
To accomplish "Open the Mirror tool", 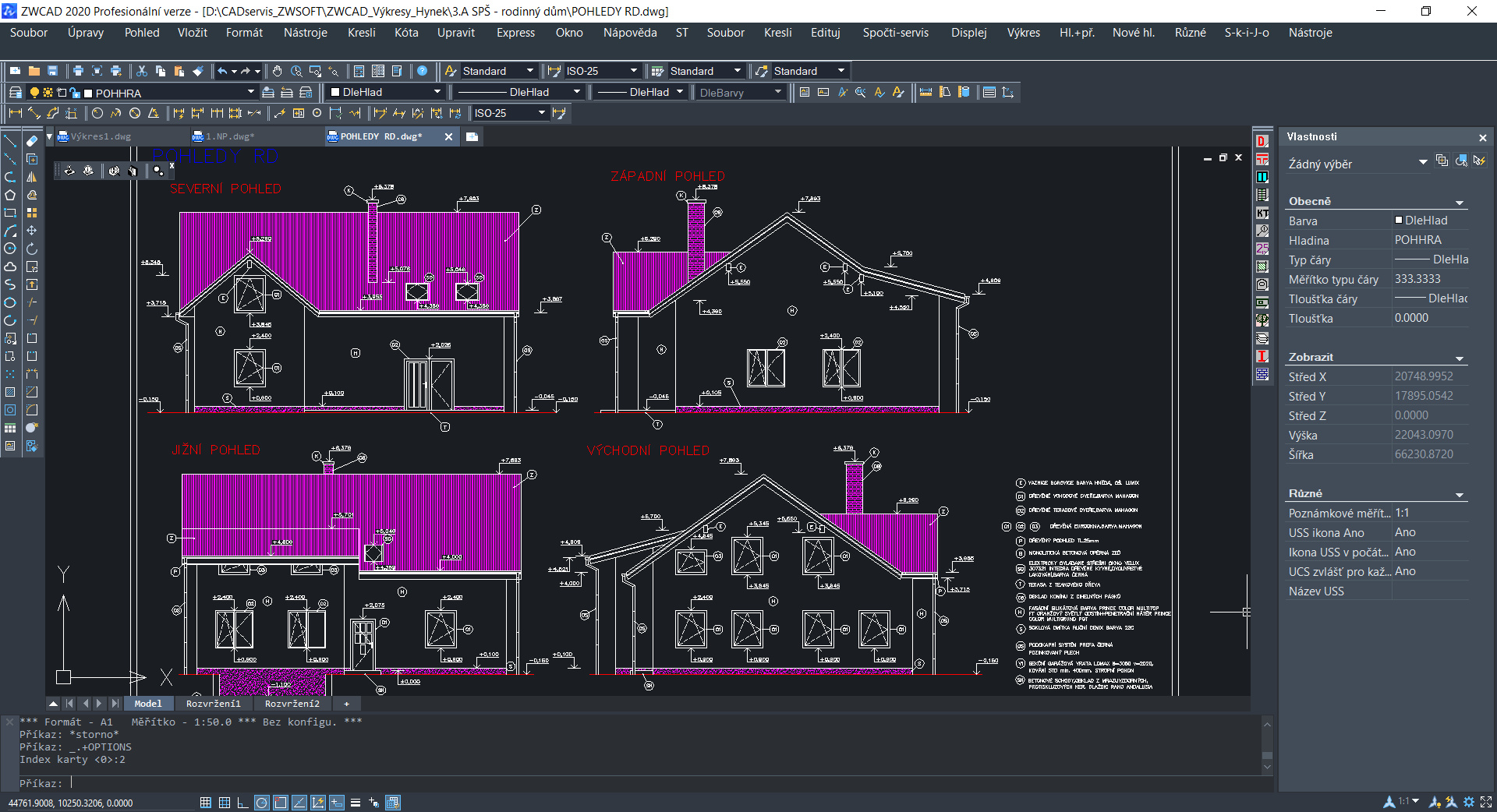I will pyautogui.click(x=32, y=176).
